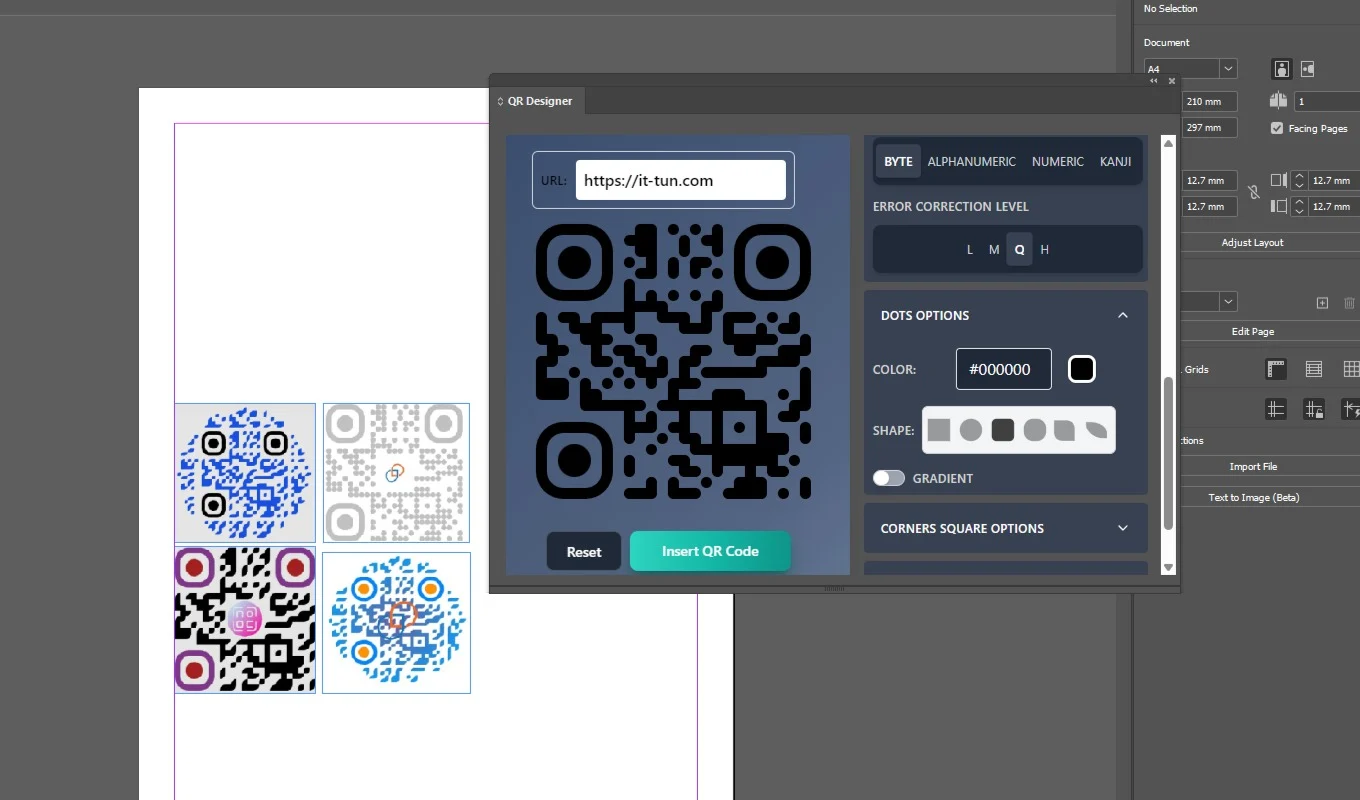Click the Insert QR Code button
Image resolution: width=1360 pixels, height=800 pixels.
710,551
